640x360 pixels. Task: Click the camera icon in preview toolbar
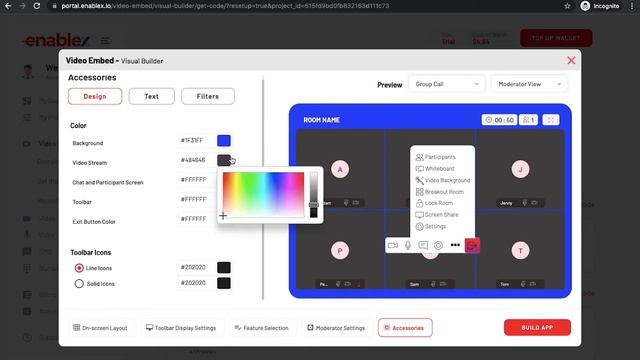pos(393,245)
